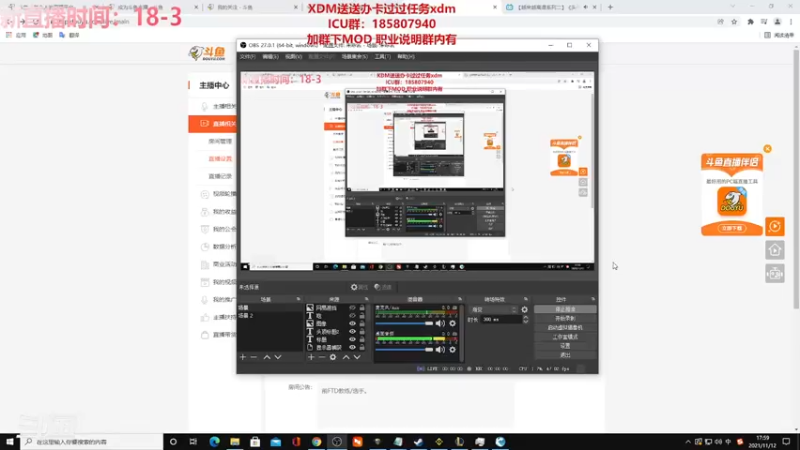The height and width of the screenshot is (450, 800).
Task: Remove the selected source with the minus icon
Action: 321,357
